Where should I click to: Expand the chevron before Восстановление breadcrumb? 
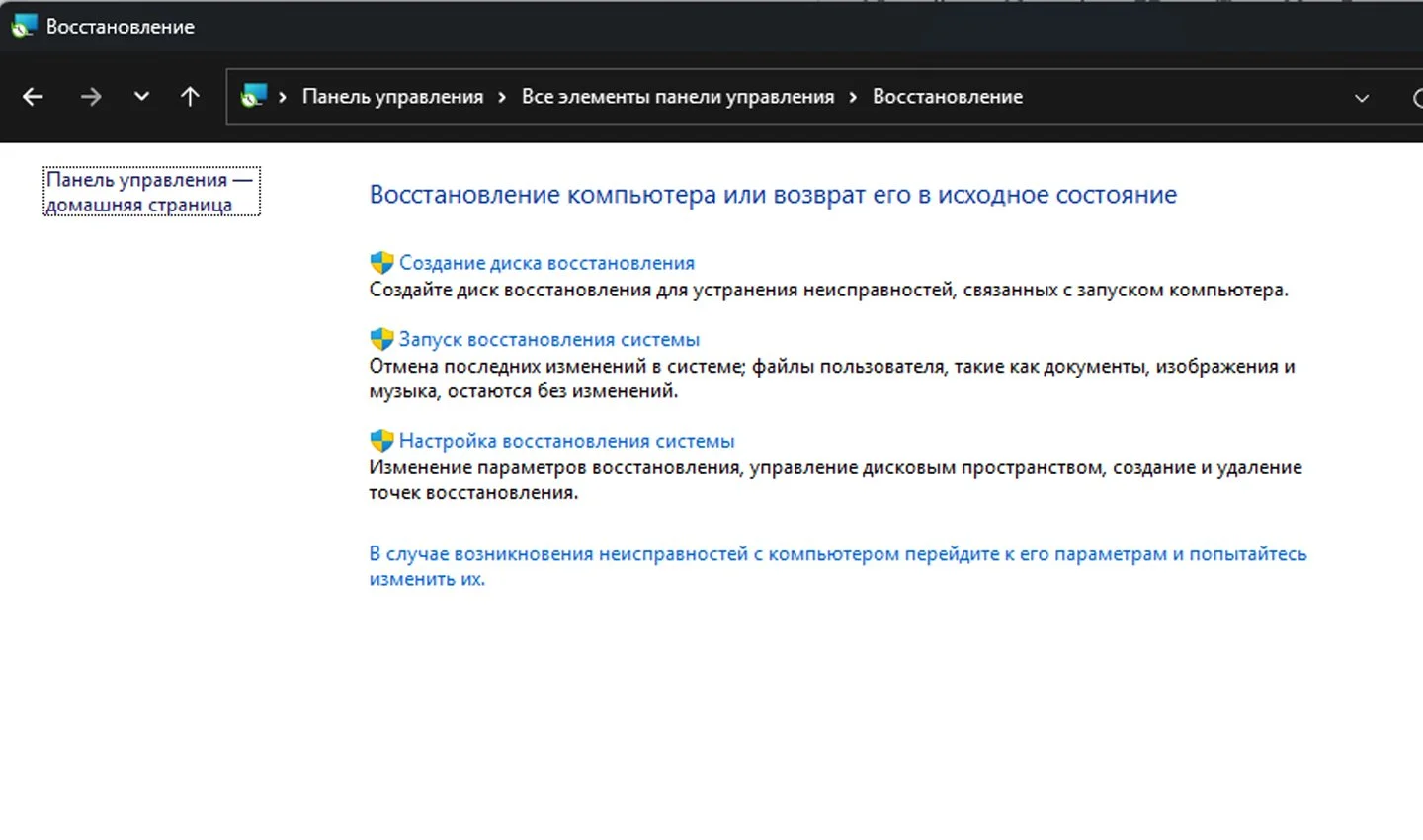pos(853,97)
